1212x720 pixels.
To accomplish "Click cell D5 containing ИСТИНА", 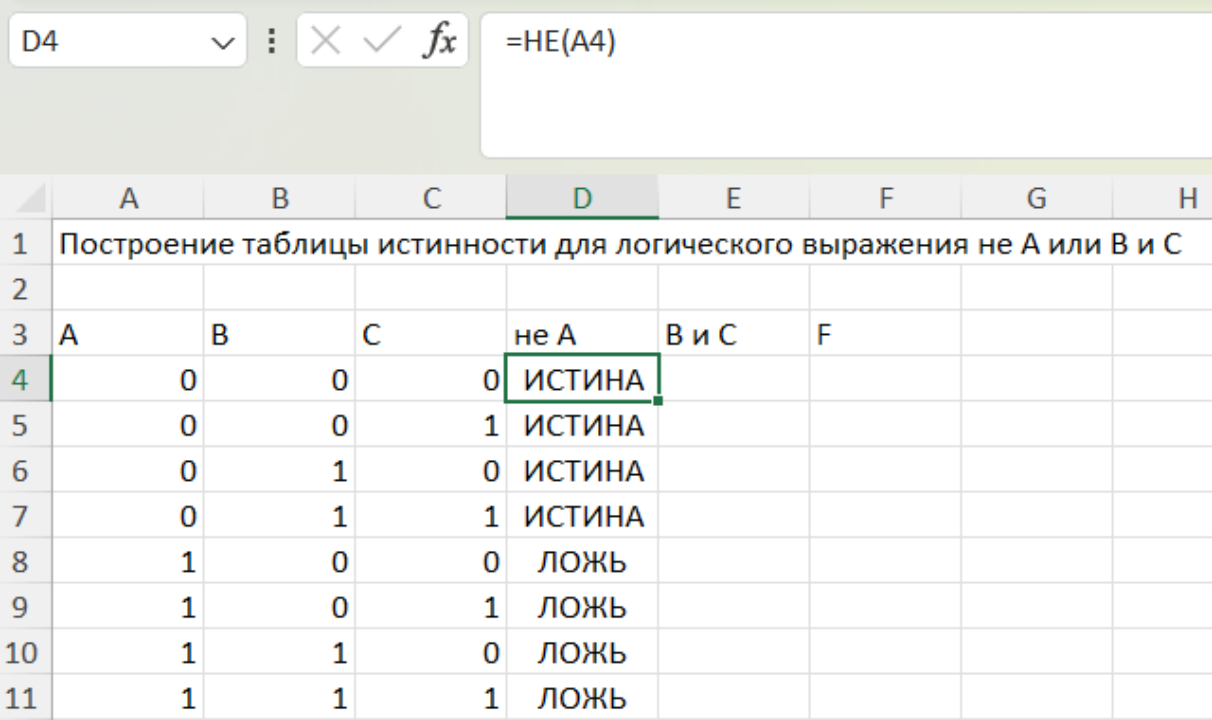I will (582, 425).
